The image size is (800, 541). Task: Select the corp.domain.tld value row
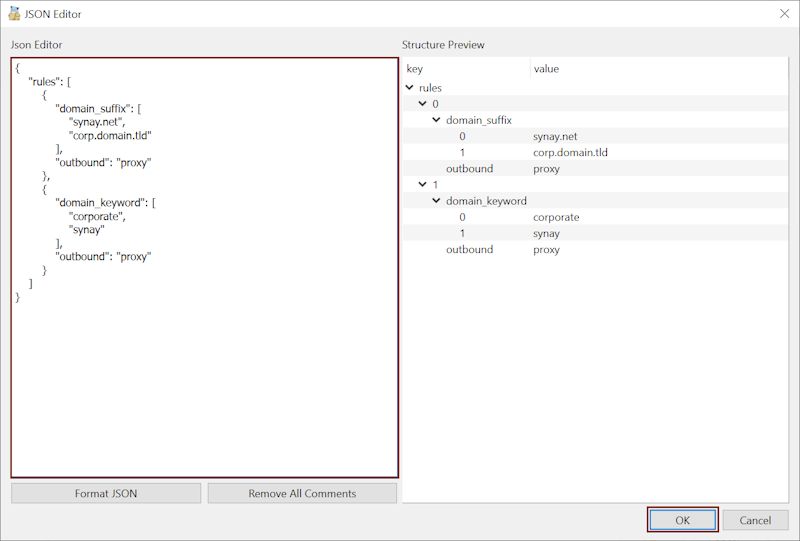click(570, 153)
